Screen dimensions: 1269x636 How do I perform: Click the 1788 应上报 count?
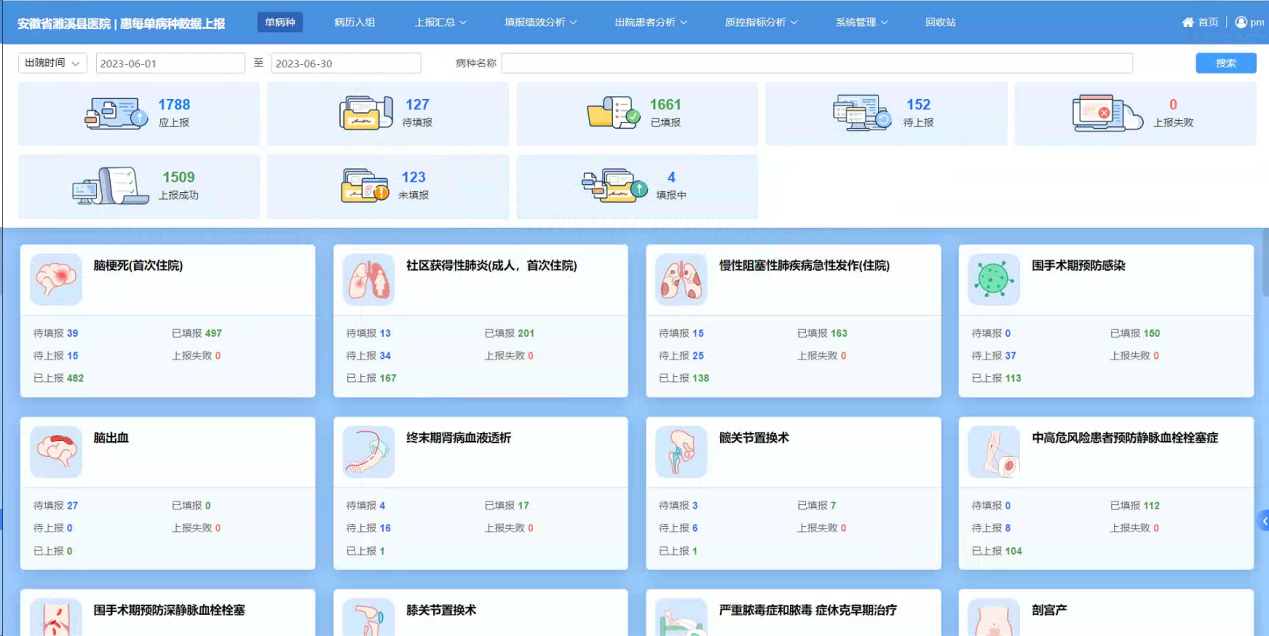point(174,104)
